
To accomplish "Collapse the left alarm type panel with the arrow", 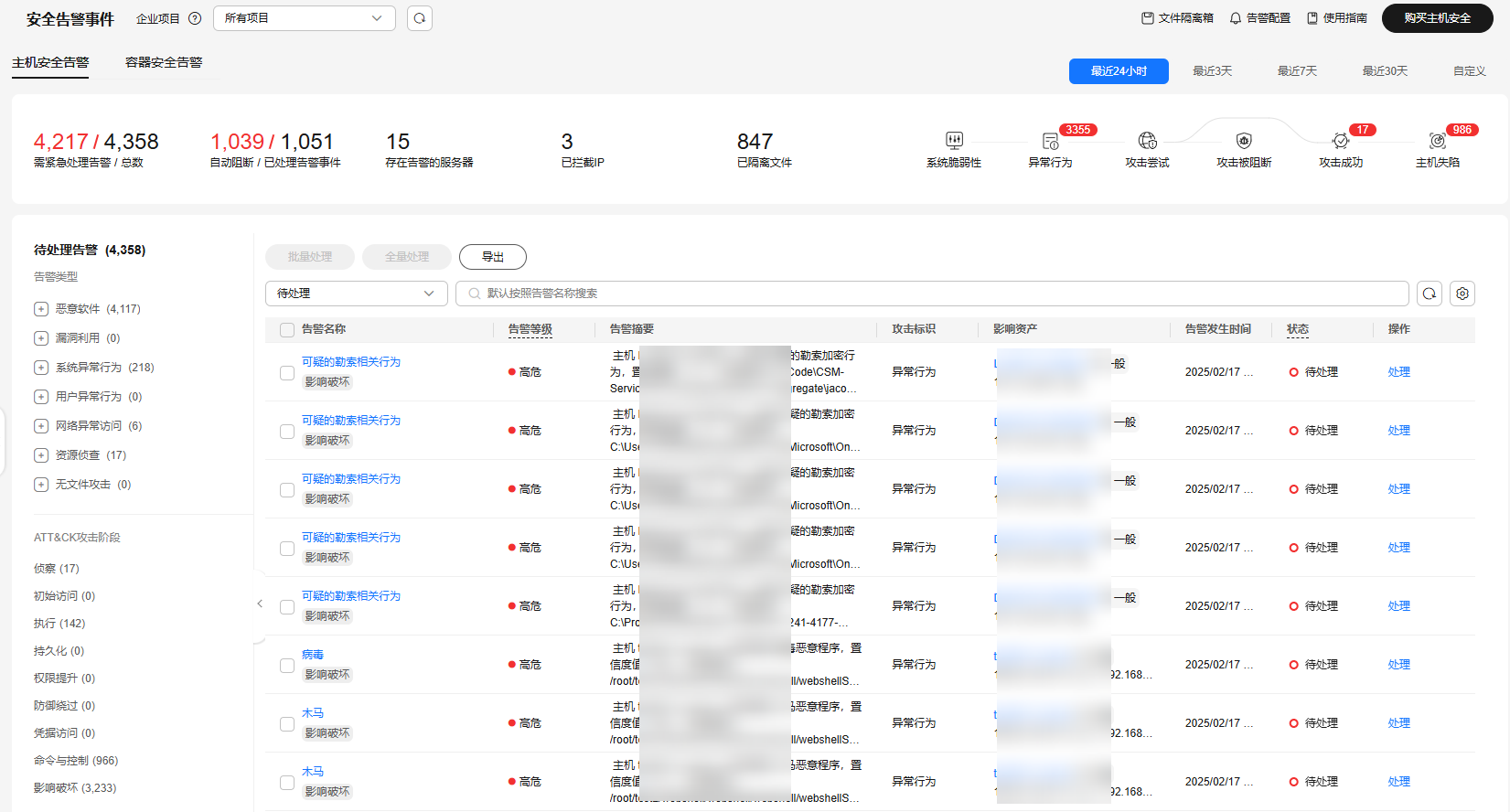I will 260,604.
